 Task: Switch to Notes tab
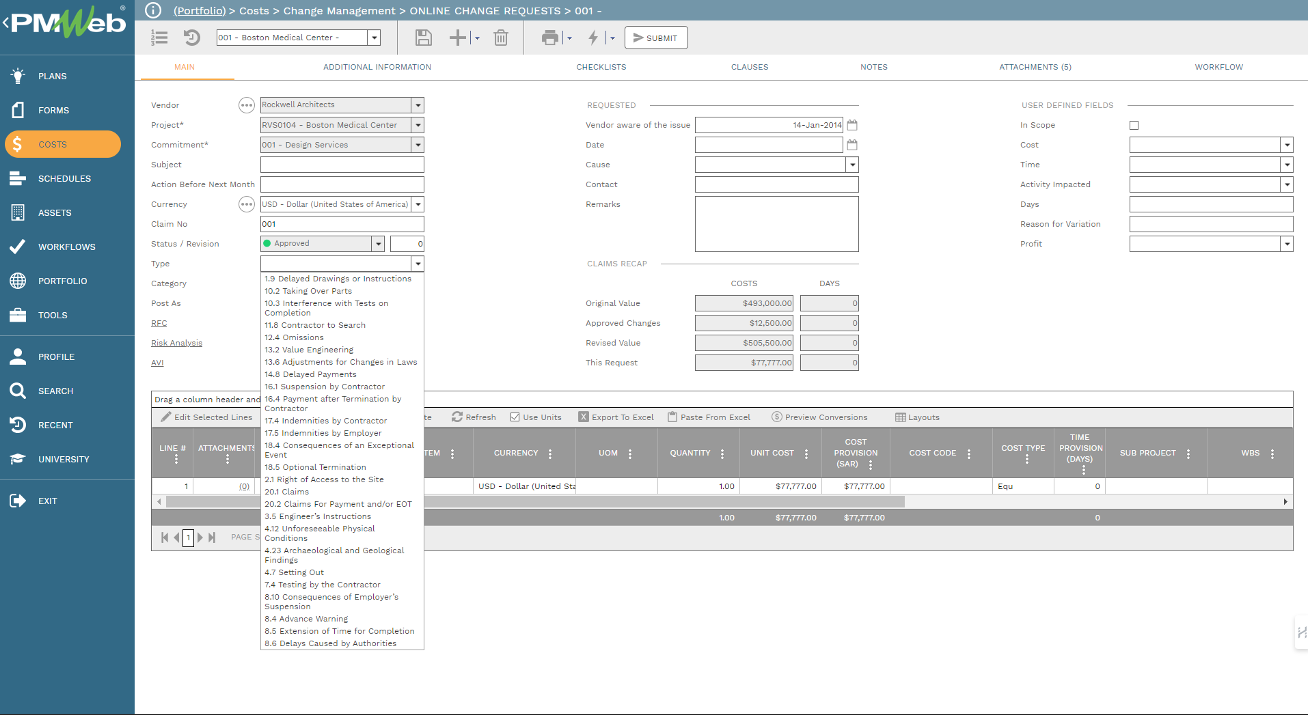click(x=874, y=67)
